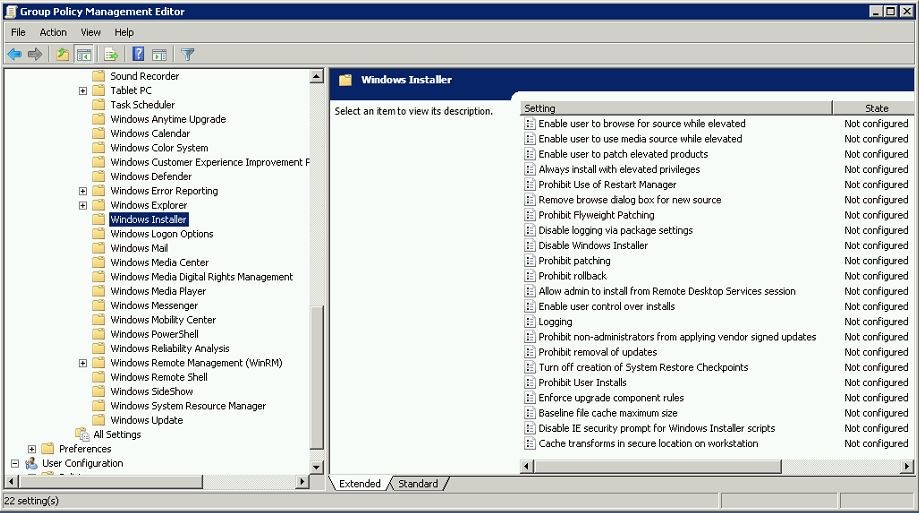Click the Up one level folder icon
Screen dimensions: 919x513
point(62,55)
